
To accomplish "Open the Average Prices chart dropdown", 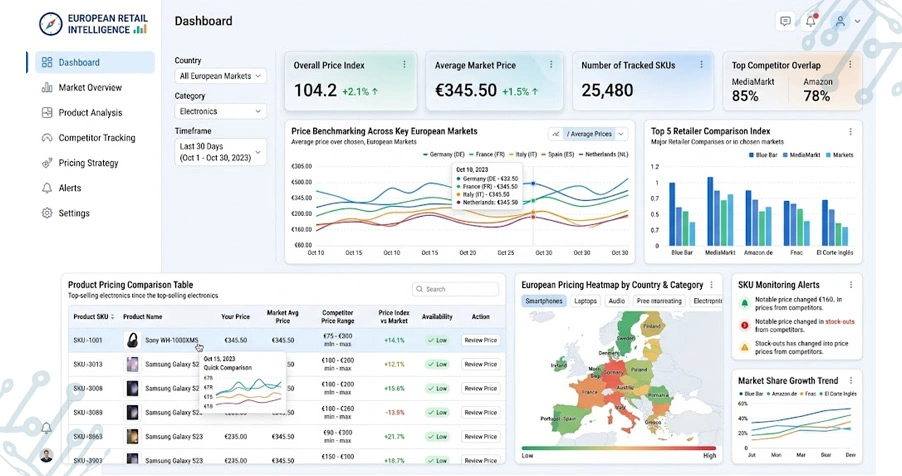I will (595, 134).
